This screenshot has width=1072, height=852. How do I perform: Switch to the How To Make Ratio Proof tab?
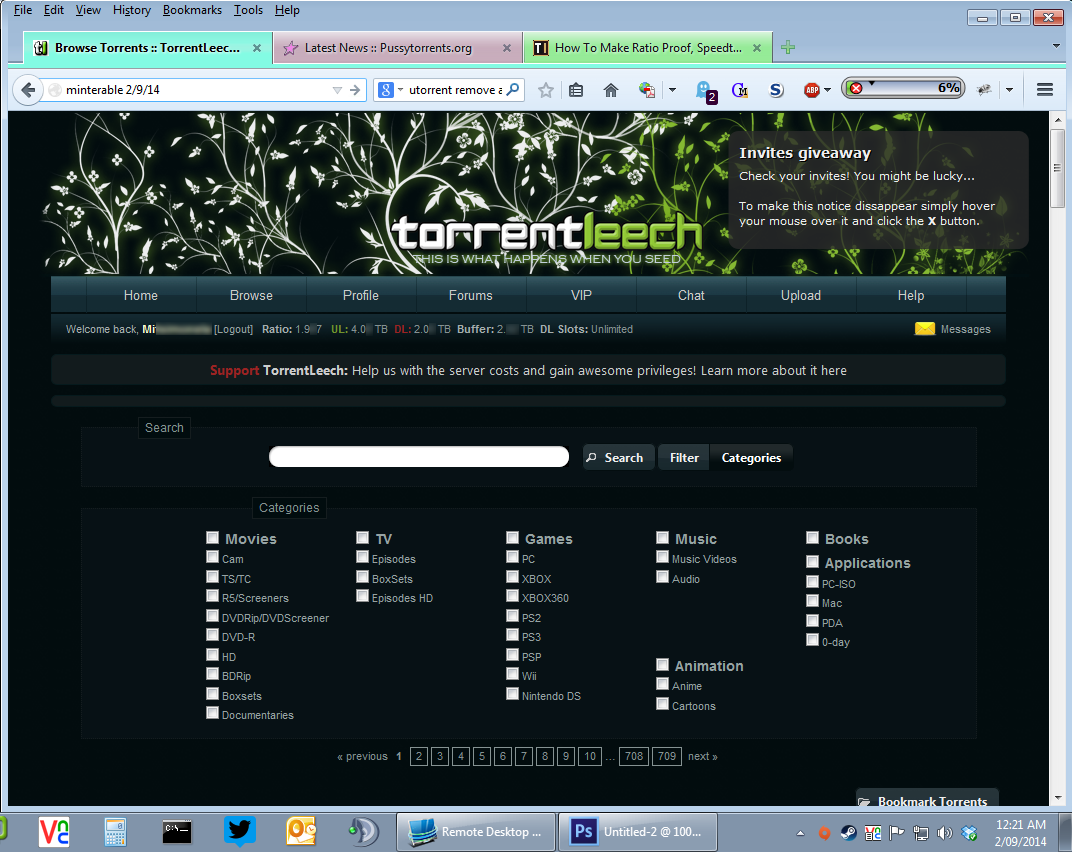648,47
